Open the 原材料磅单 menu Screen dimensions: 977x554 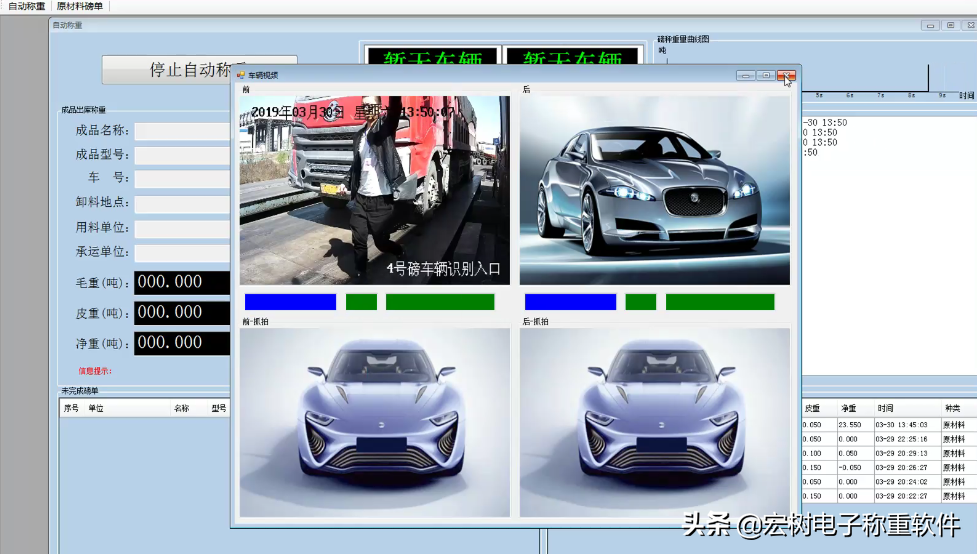pos(80,6)
